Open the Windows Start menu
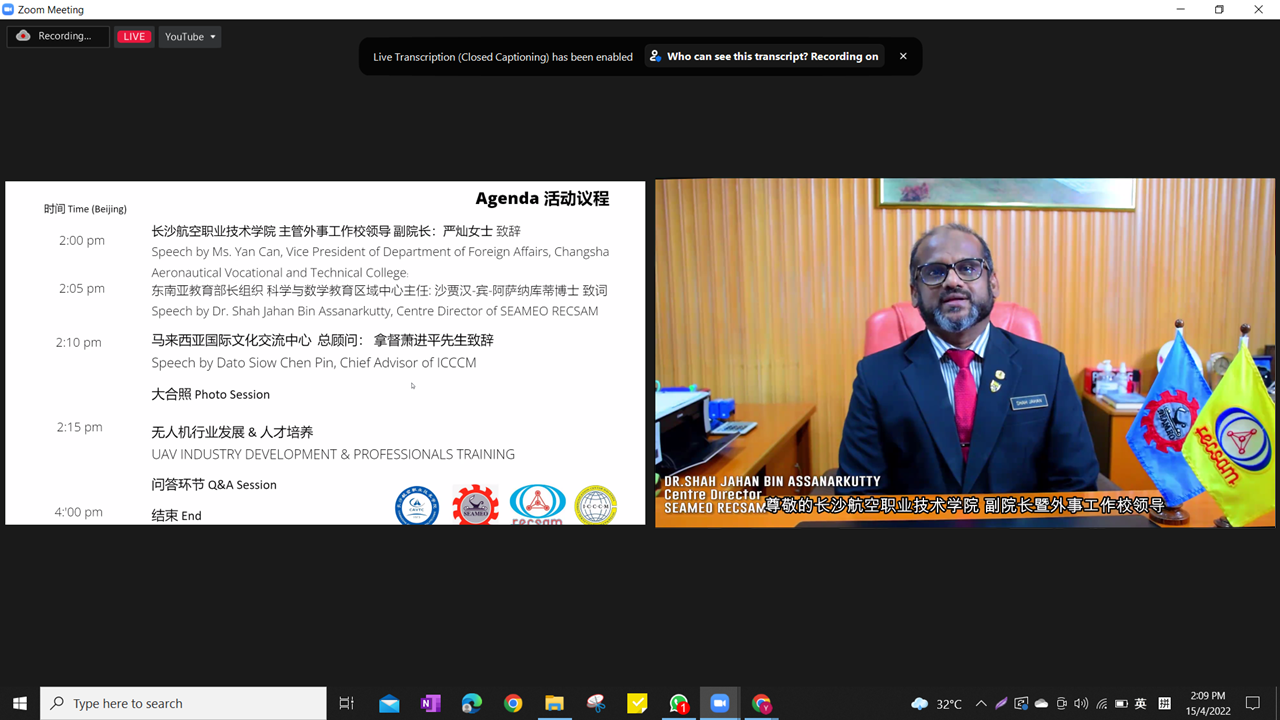Screen dimensions: 1280x720 point(20,703)
